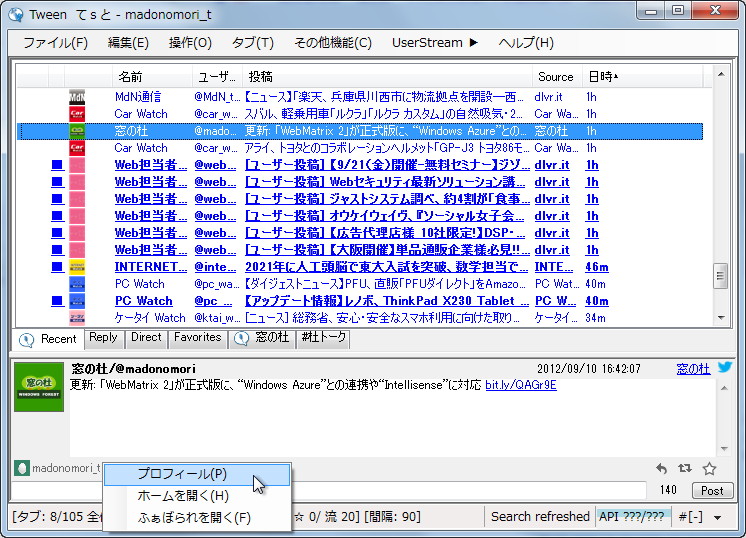The height and width of the screenshot is (538, 746).
Task: Switch to the Favorites tab
Action: tap(197, 338)
